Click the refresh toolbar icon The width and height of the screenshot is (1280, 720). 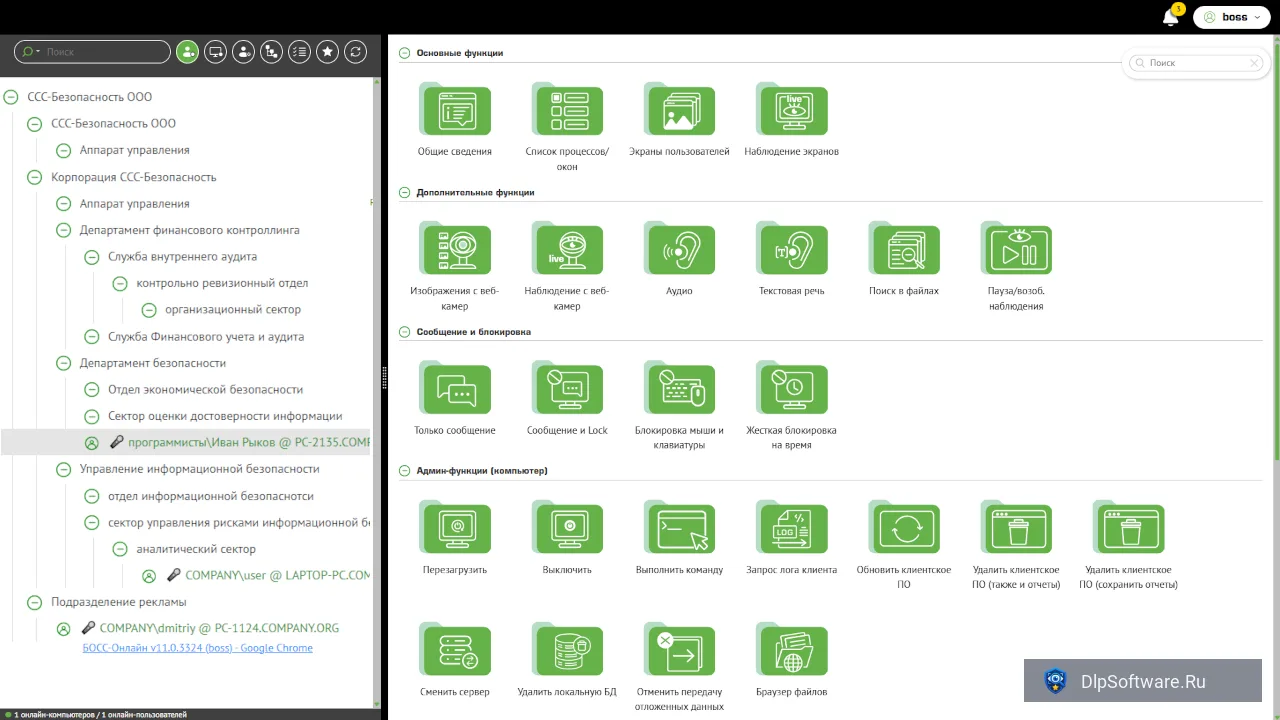[355, 52]
